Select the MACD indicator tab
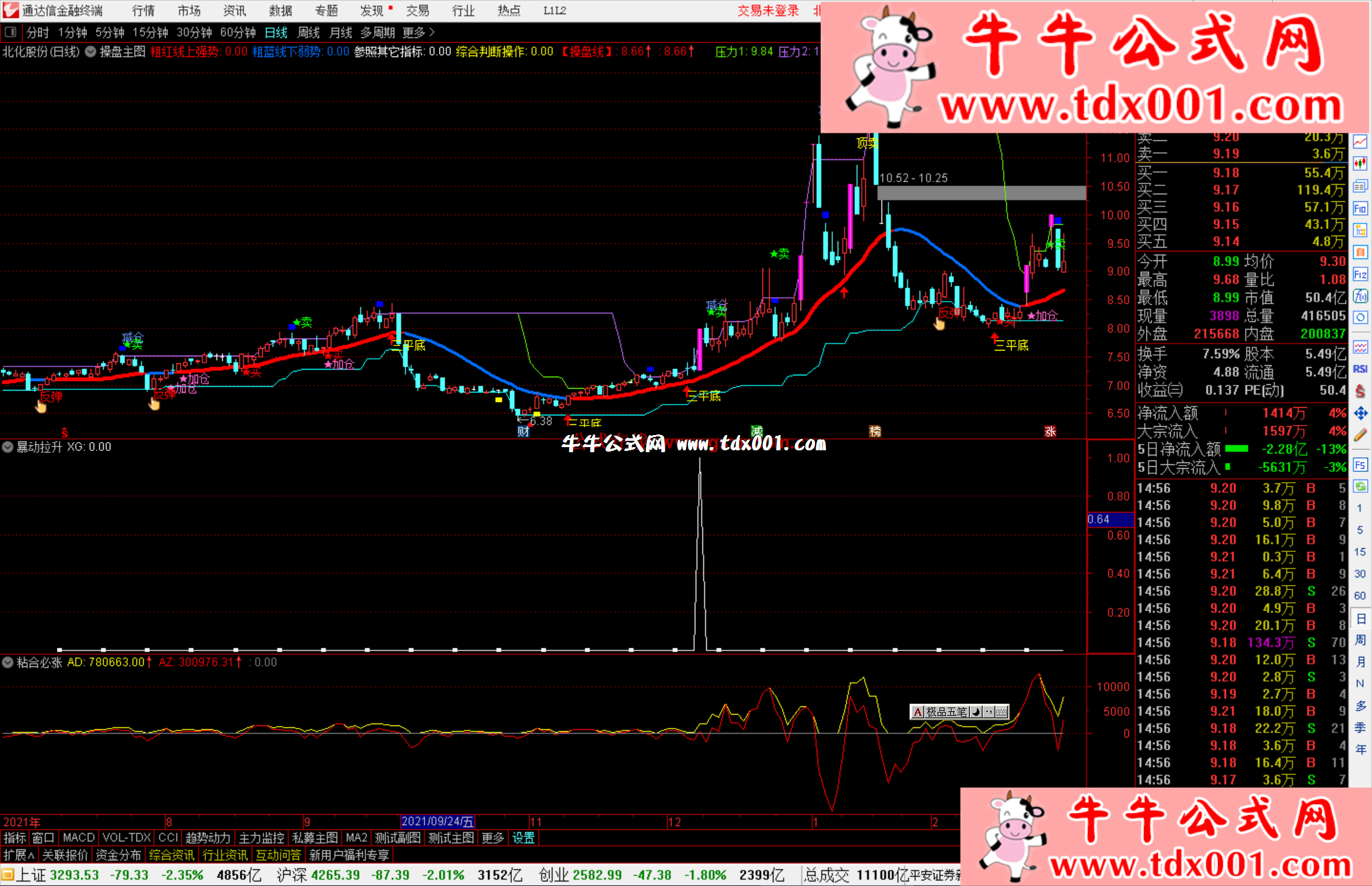This screenshot has width=1372, height=886. pyautogui.click(x=78, y=838)
